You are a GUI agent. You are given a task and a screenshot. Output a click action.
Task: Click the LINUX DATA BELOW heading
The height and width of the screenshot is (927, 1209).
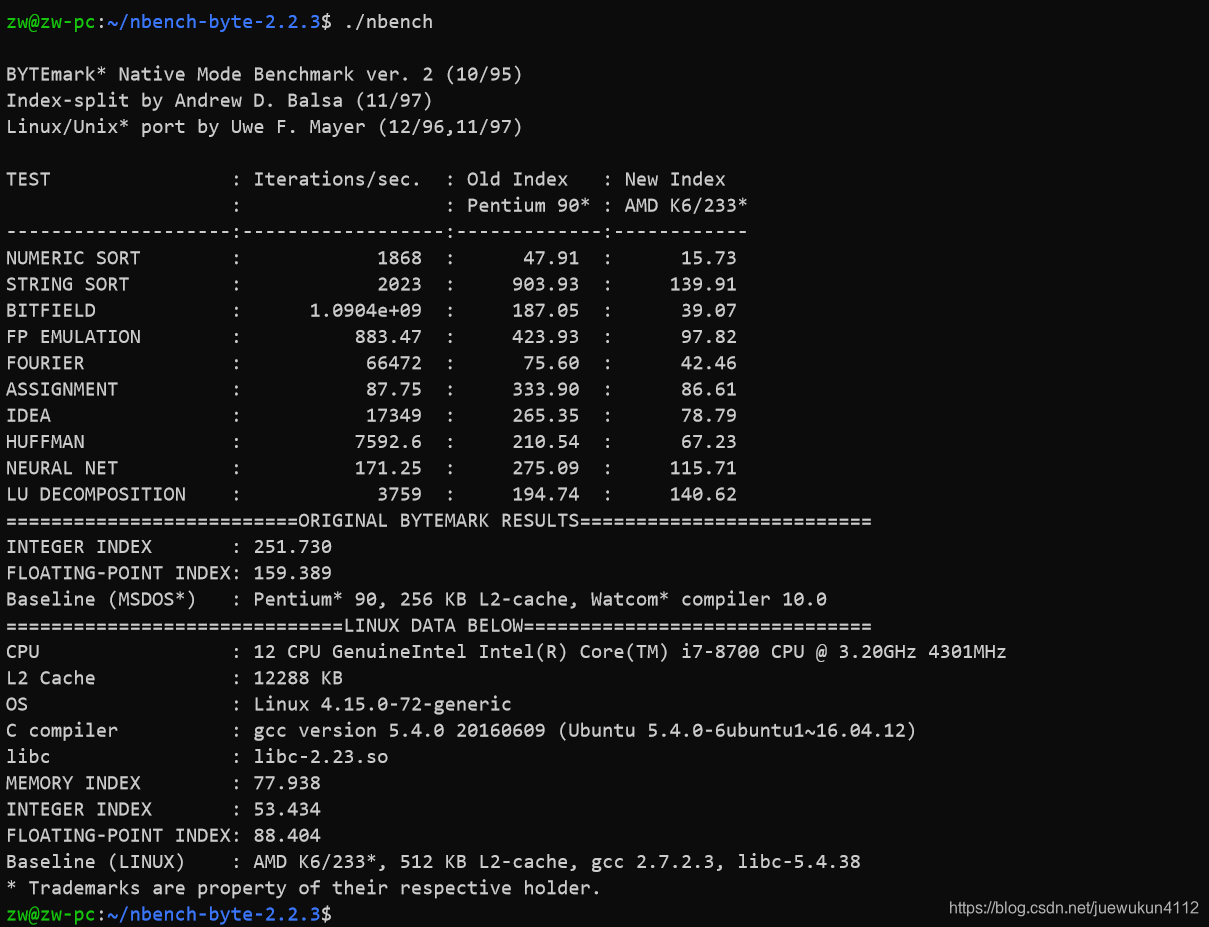(433, 625)
